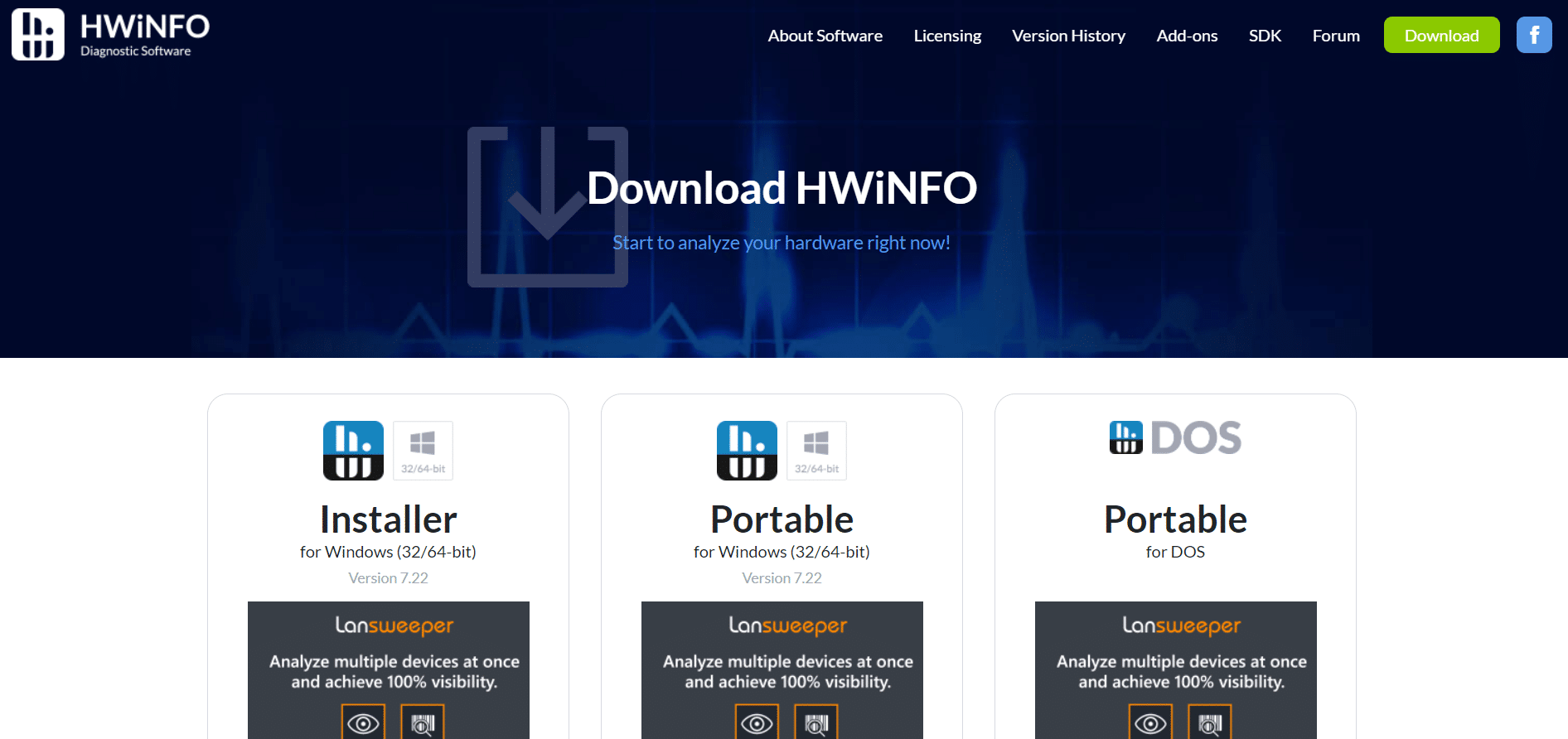
Task: Open the About Software menu
Action: click(x=825, y=36)
